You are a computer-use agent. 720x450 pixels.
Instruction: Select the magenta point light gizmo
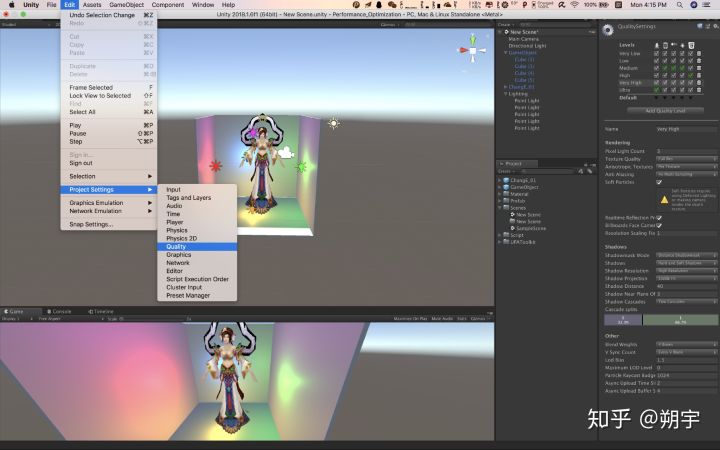253,133
